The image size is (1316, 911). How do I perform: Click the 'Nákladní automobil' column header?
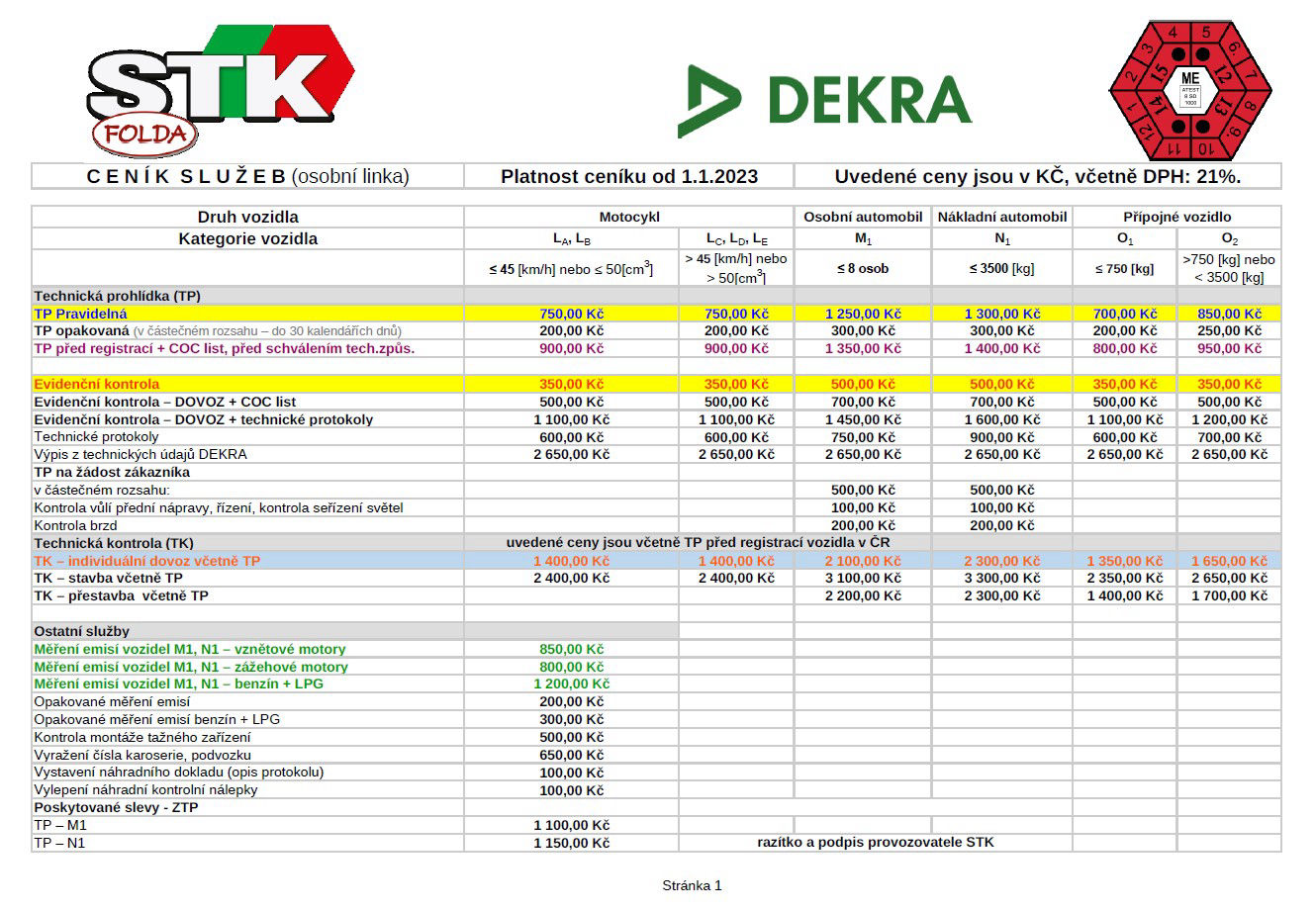(x=1002, y=217)
